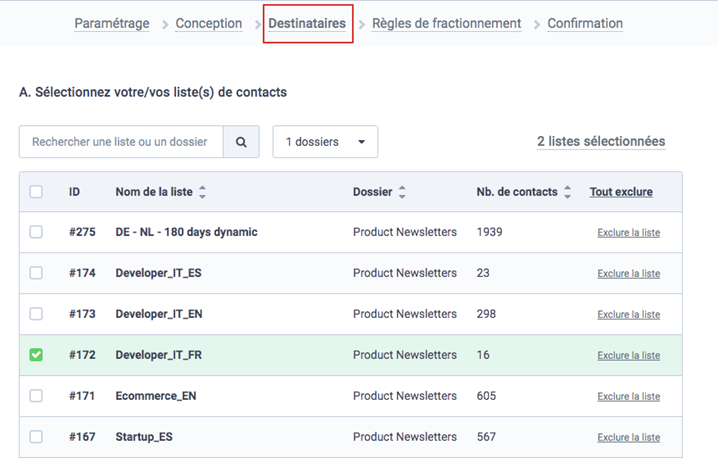Jump to the Confirmation step

pyautogui.click(x=585, y=23)
